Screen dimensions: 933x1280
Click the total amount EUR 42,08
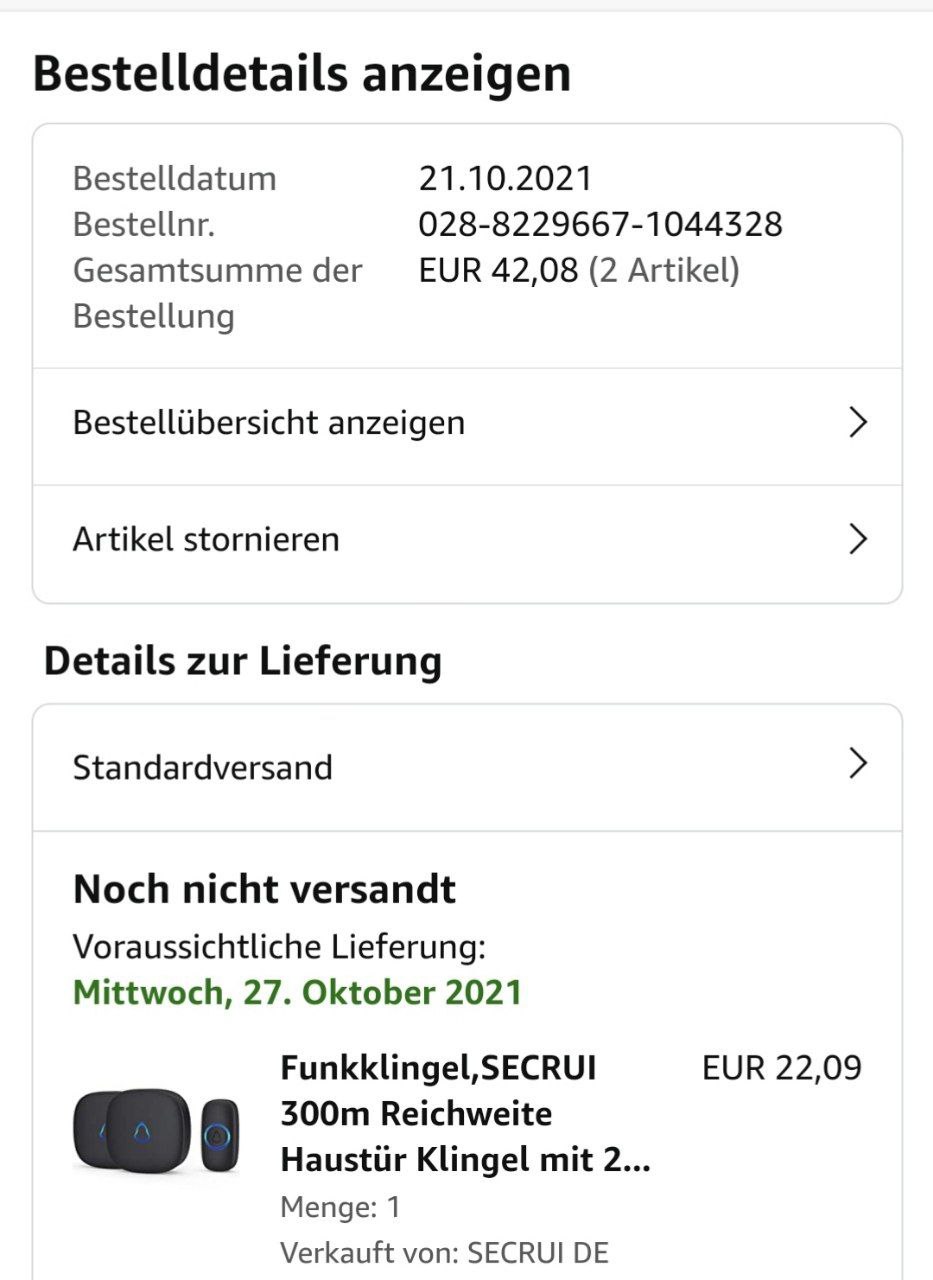coord(498,270)
